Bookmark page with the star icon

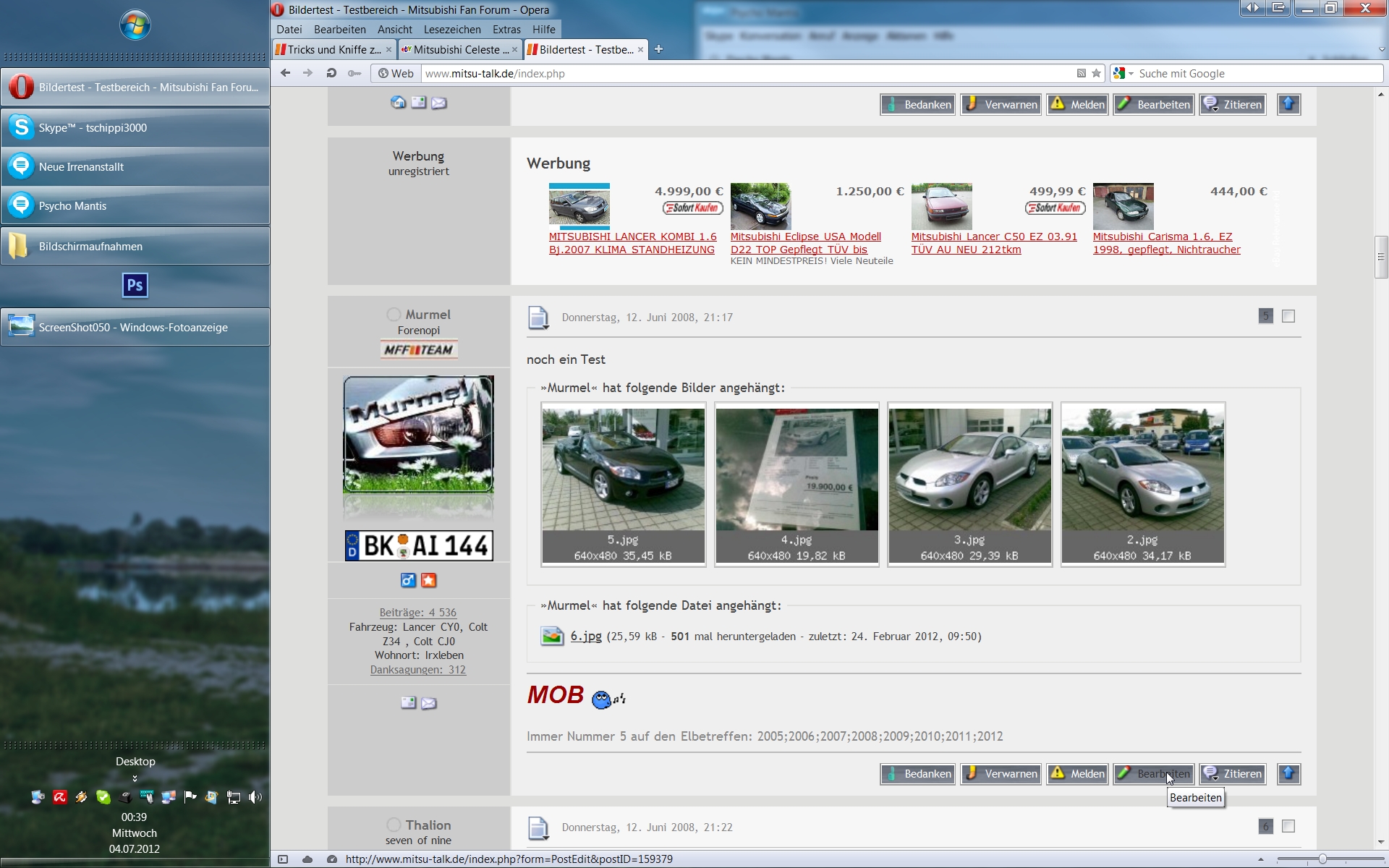point(1096,73)
